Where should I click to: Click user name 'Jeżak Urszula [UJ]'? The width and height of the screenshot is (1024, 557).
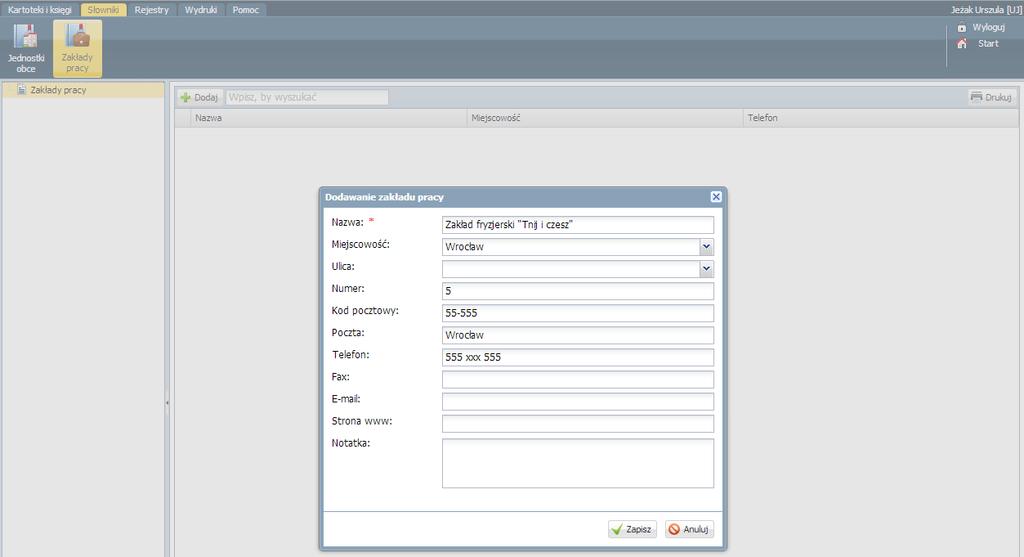click(985, 10)
